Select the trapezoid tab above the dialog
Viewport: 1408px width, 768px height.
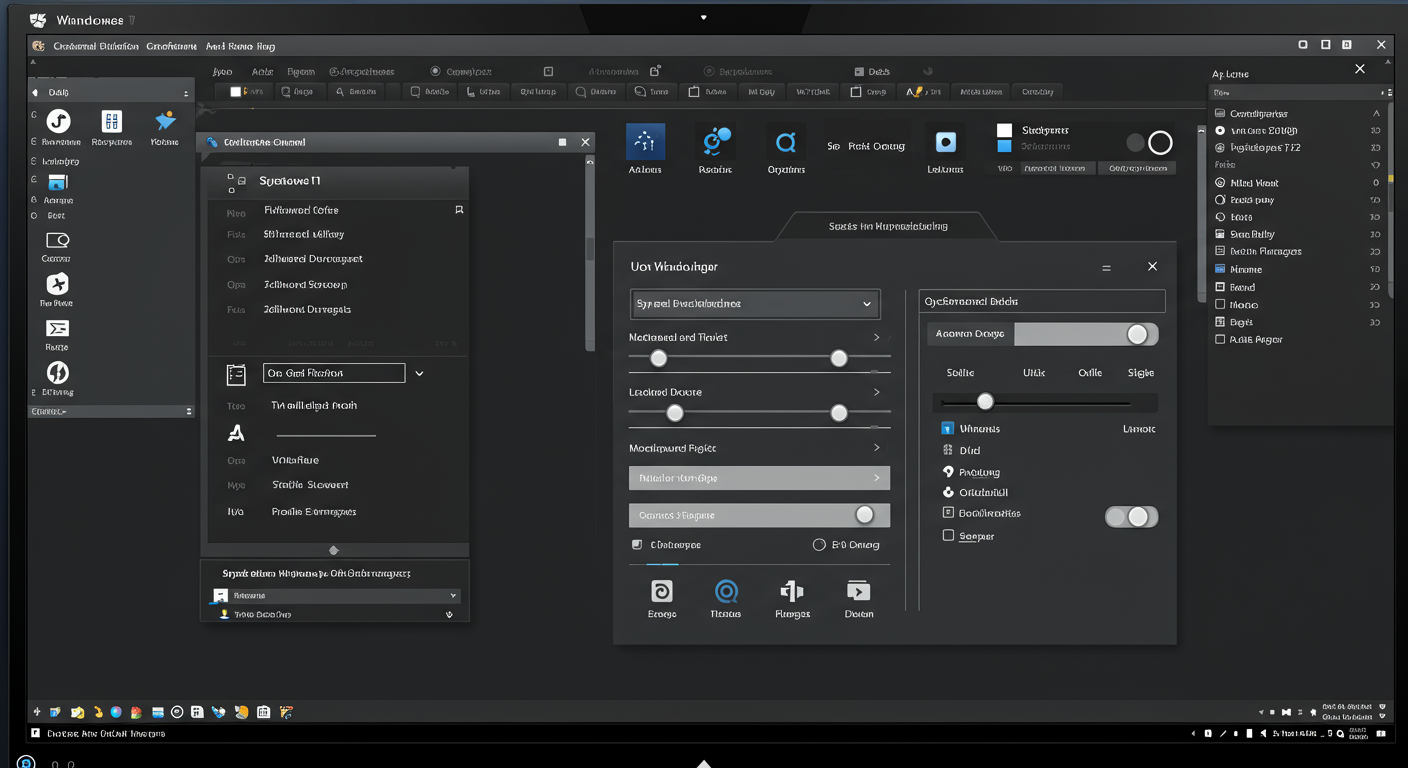pos(888,226)
